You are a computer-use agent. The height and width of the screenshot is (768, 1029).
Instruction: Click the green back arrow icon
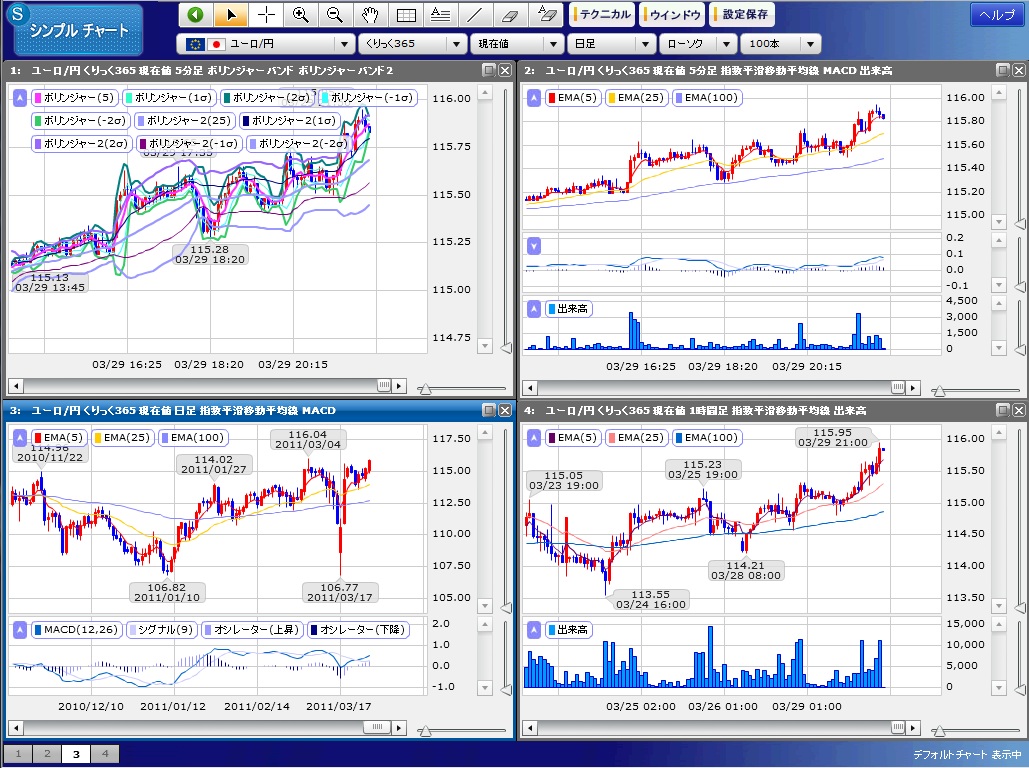tap(196, 15)
